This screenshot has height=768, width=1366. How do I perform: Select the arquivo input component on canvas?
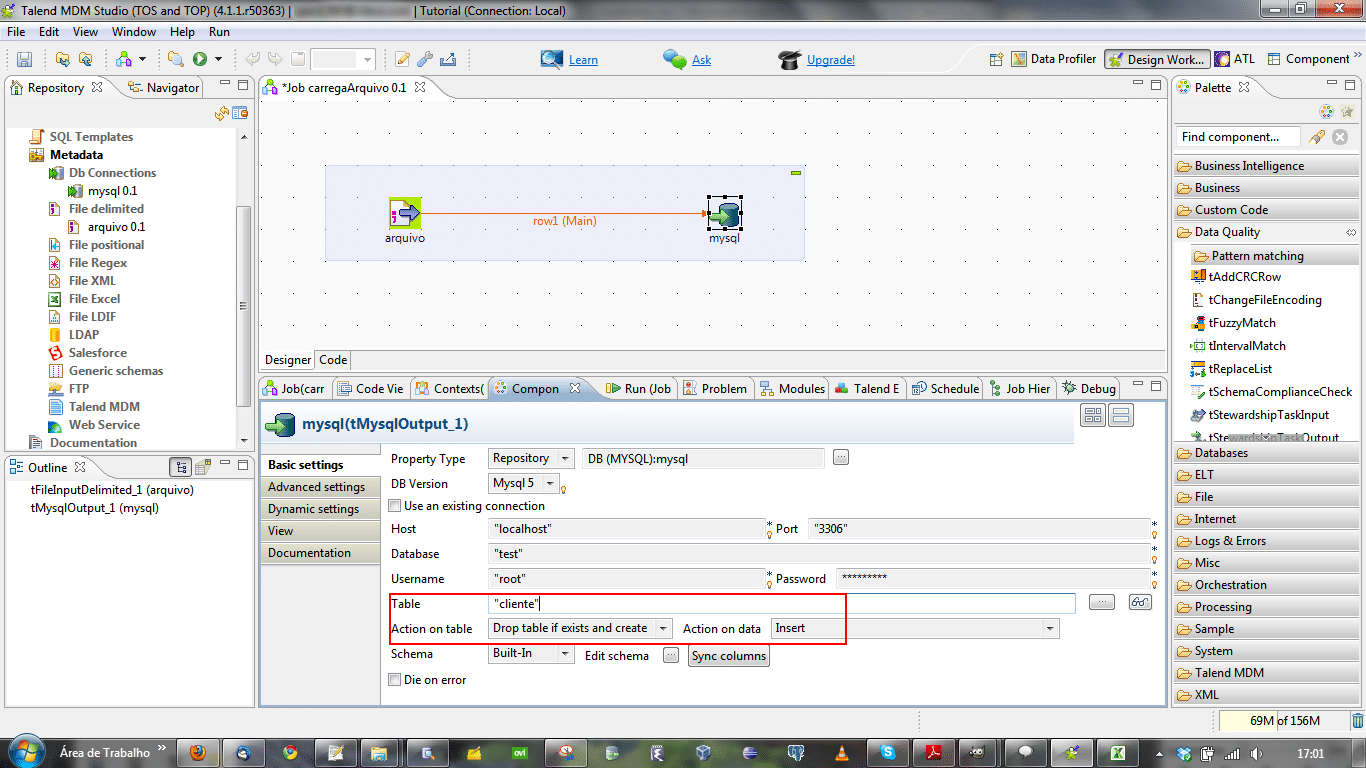405,213
